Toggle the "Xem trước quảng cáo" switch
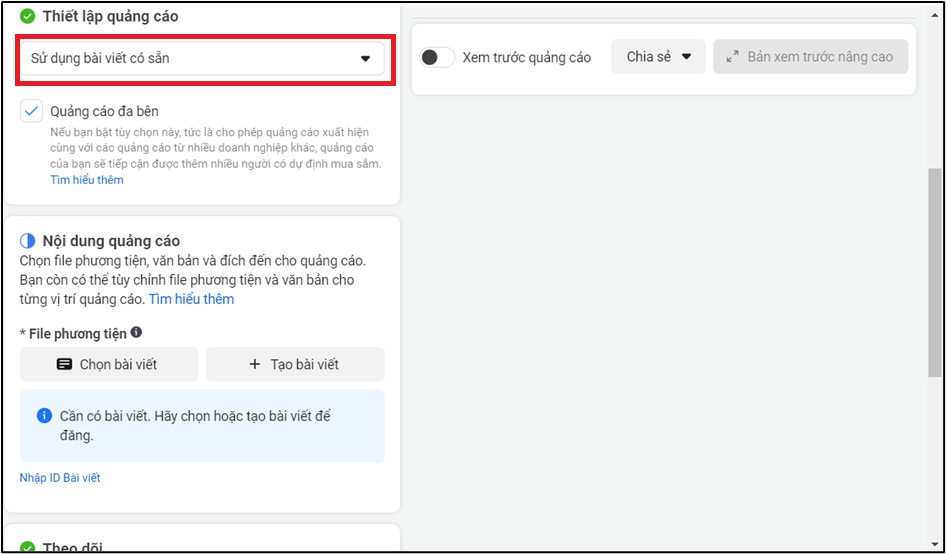Image resolution: width=946 pixels, height=554 pixels. coord(437,57)
